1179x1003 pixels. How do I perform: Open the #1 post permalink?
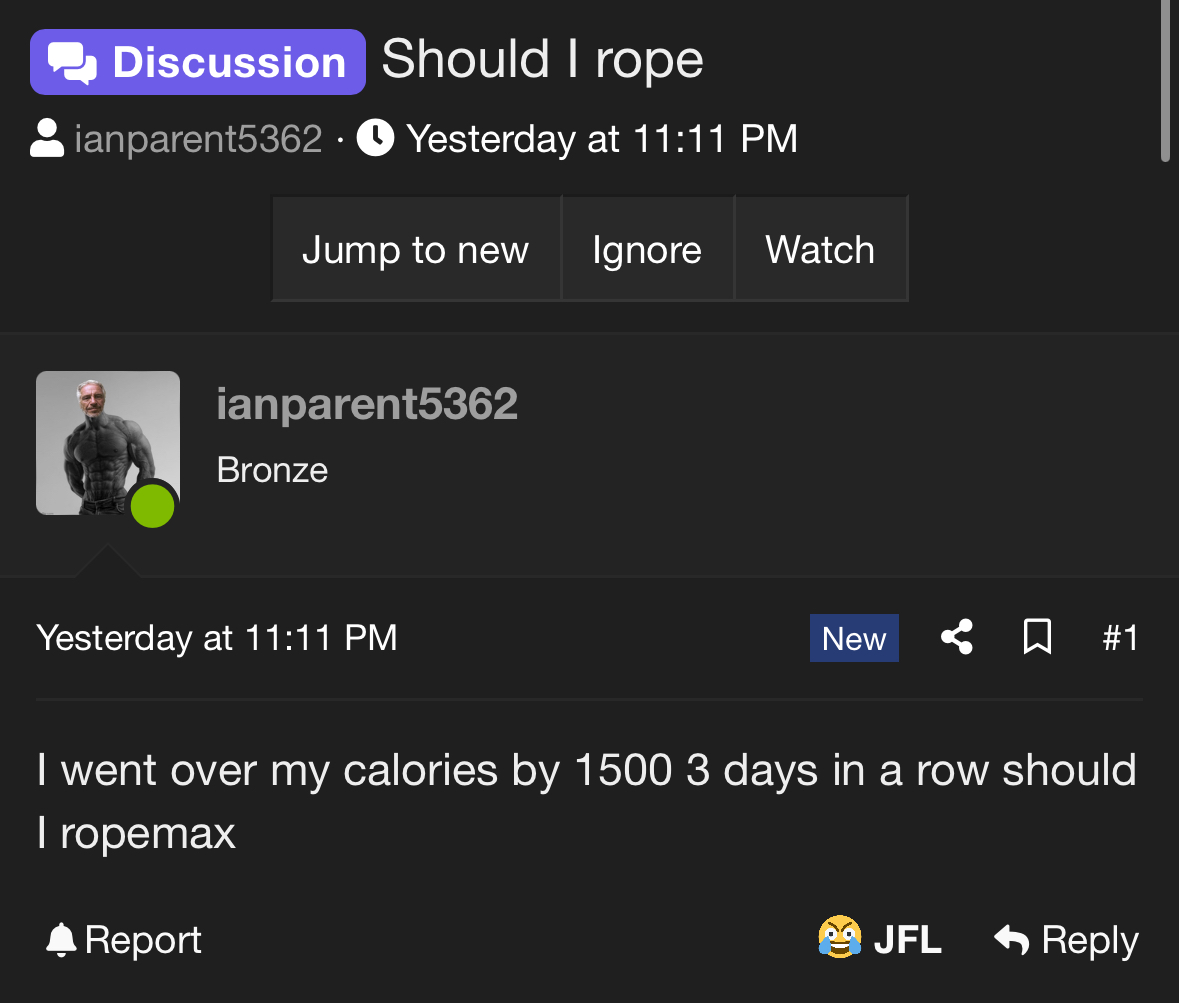click(1120, 638)
